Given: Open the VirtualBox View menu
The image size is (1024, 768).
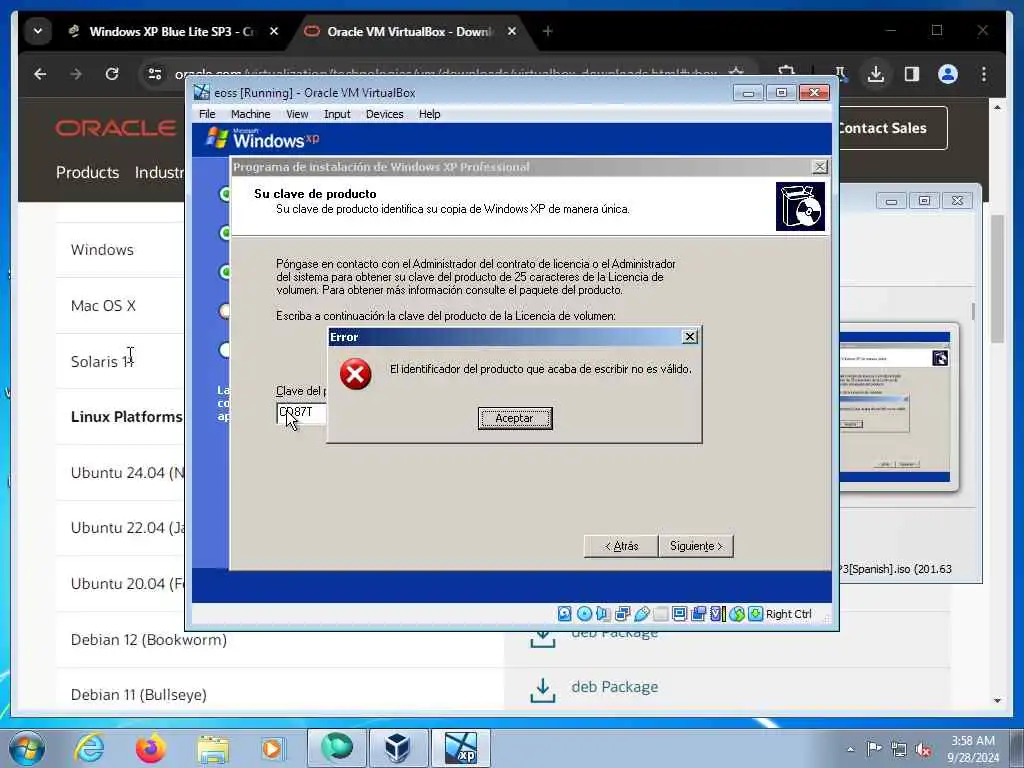Looking at the screenshot, I should tap(297, 114).
